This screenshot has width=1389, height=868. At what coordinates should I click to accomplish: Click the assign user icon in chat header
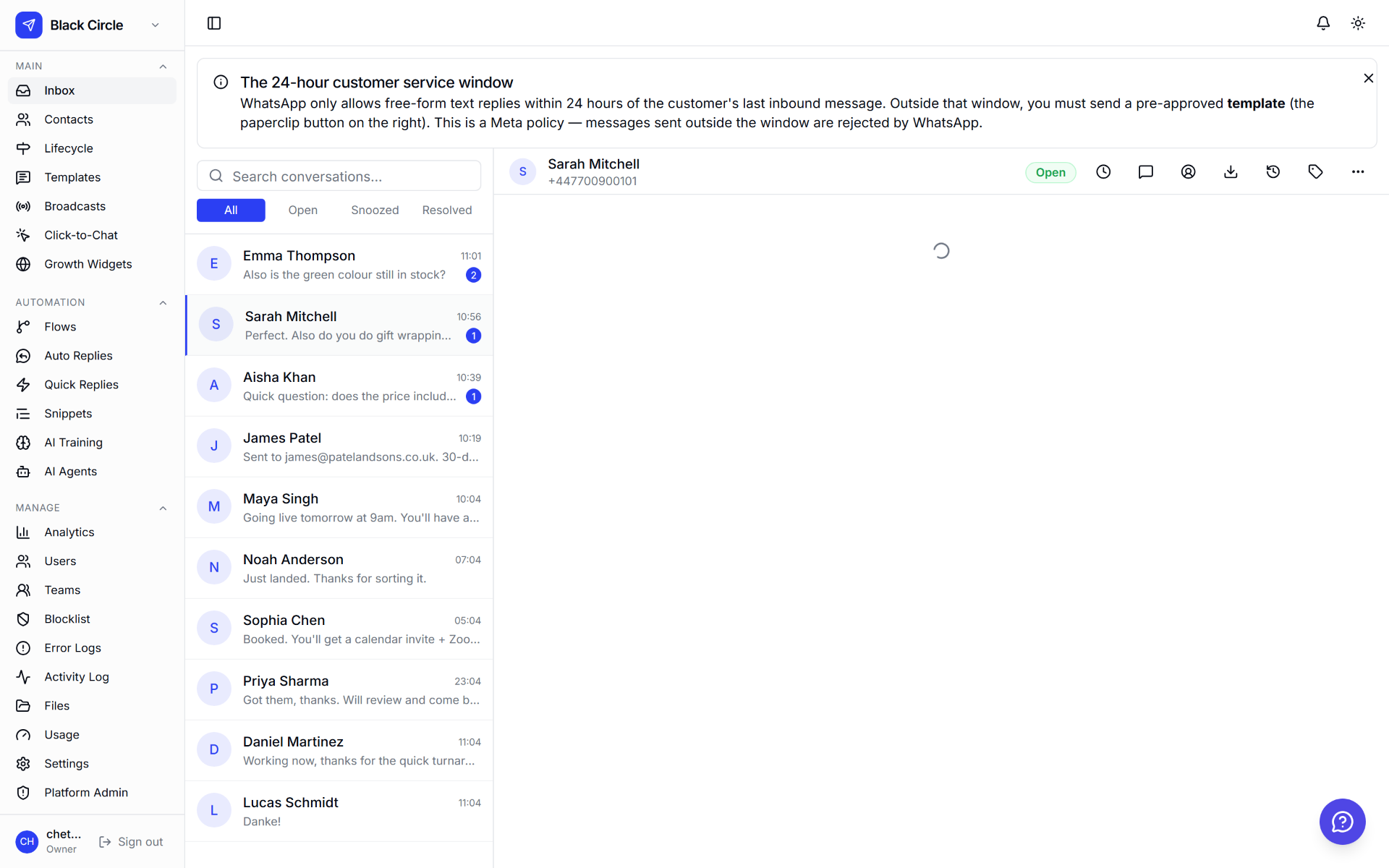click(1188, 172)
